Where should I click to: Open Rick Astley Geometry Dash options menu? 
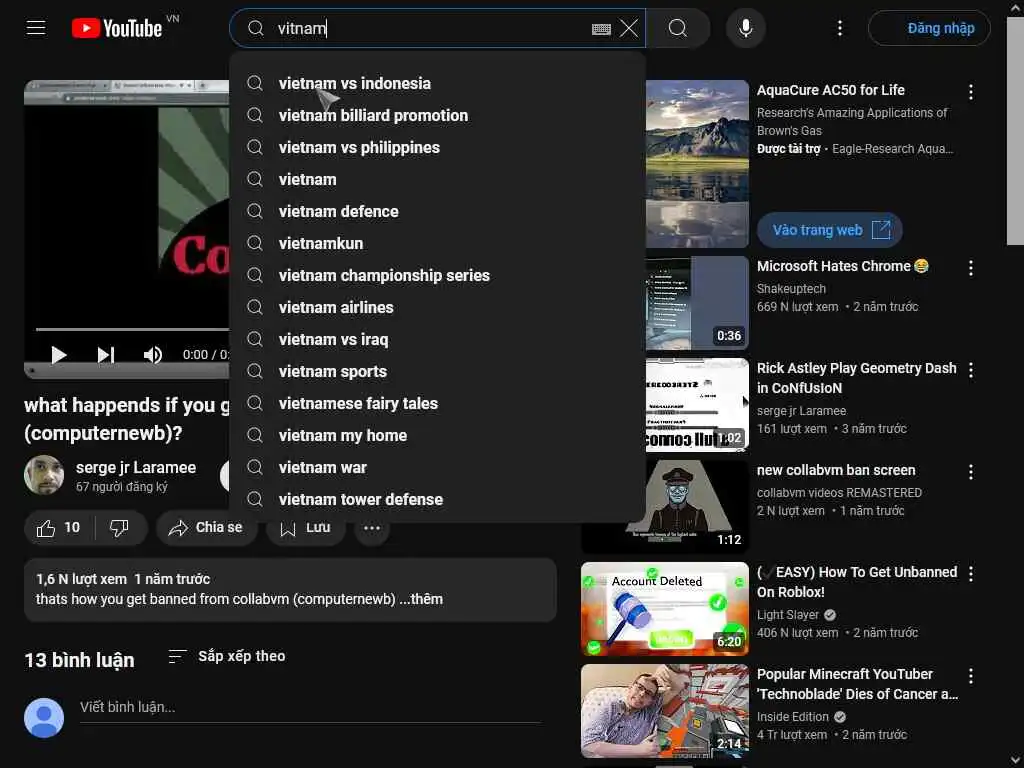coord(971,370)
